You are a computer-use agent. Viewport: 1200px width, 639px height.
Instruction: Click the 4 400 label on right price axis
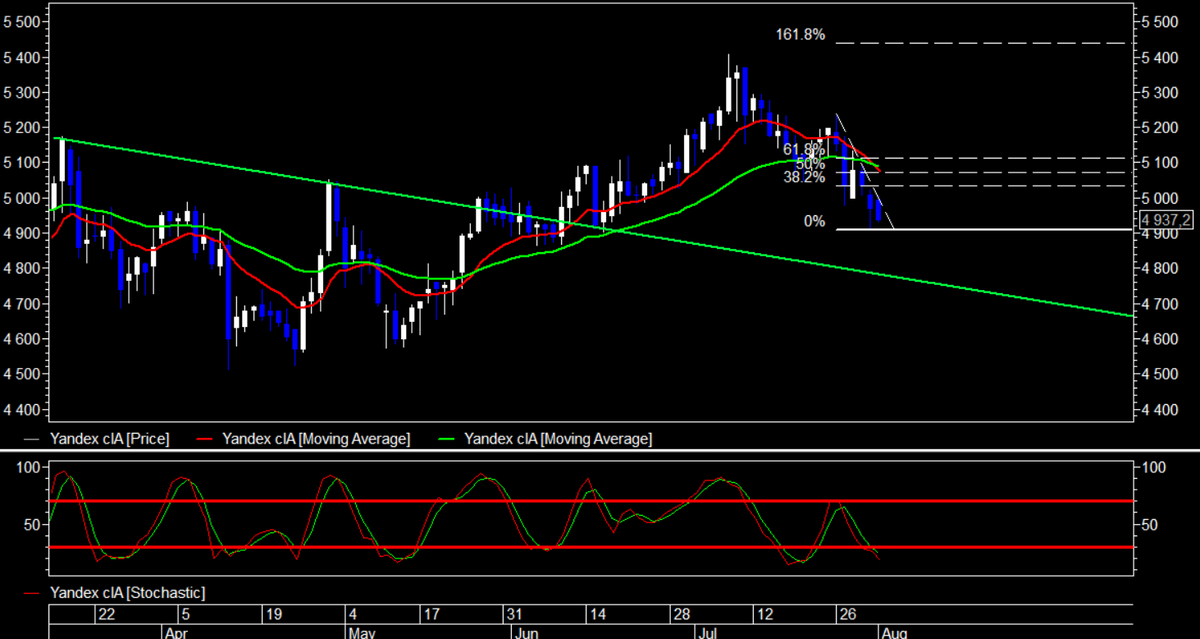[x=1162, y=410]
